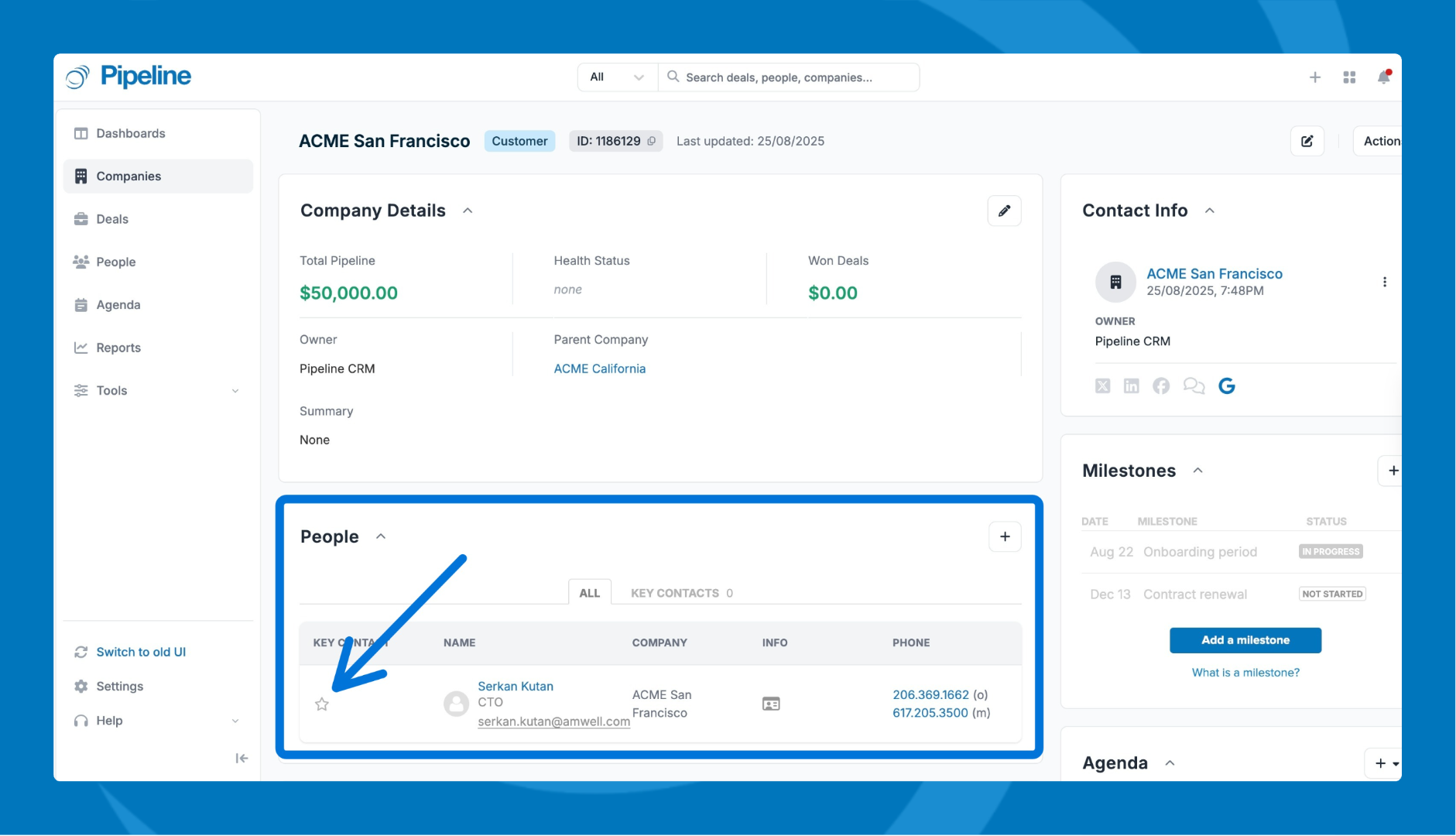
Task: Click the Onboarding period milestone
Action: point(1200,552)
